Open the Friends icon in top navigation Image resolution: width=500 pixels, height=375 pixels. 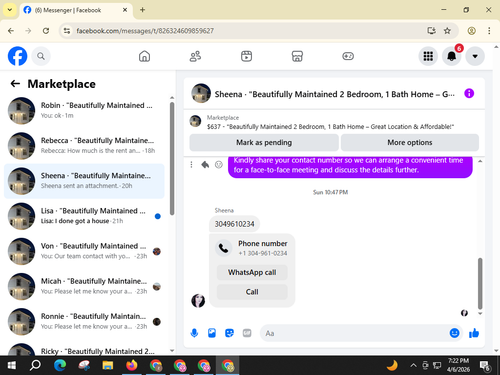click(x=195, y=56)
